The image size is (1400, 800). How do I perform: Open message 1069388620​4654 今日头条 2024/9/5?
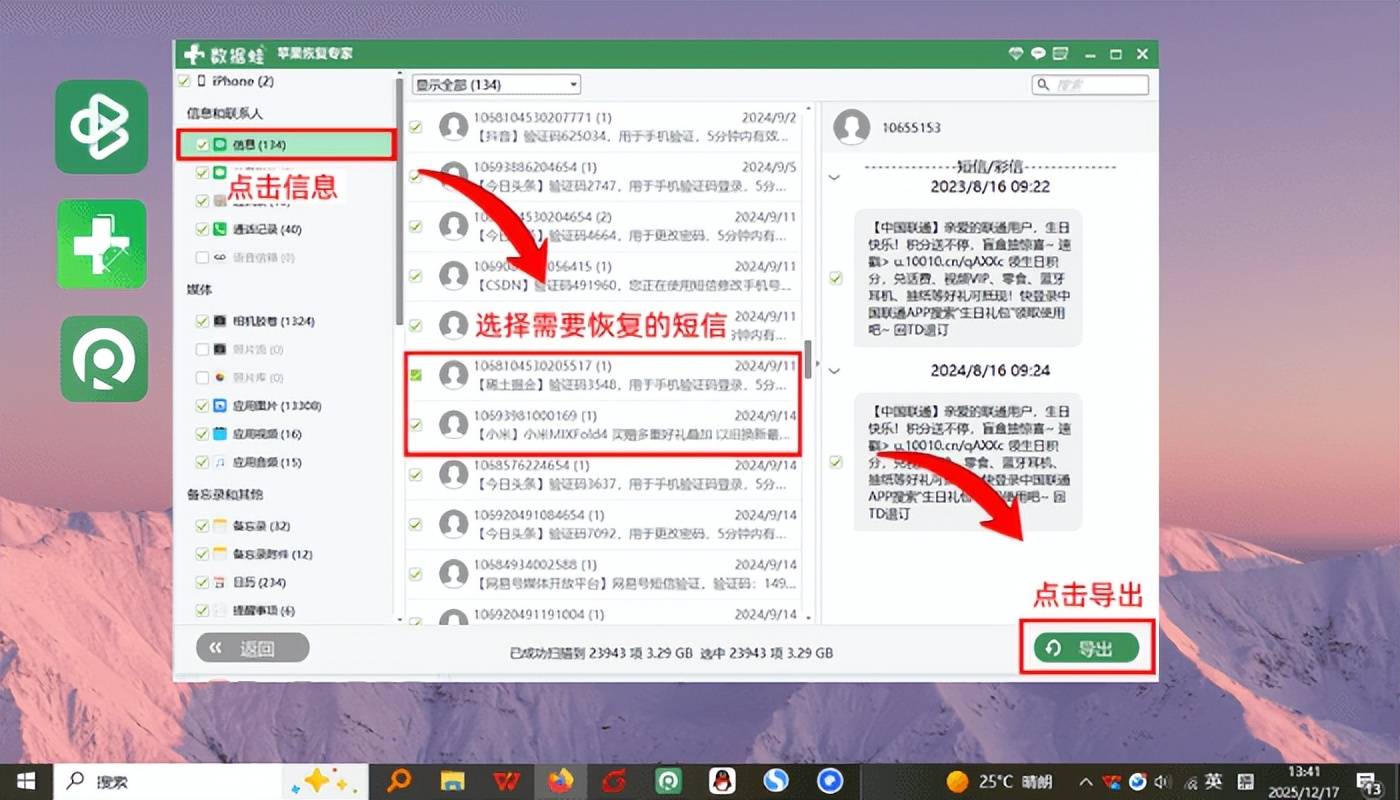point(604,176)
